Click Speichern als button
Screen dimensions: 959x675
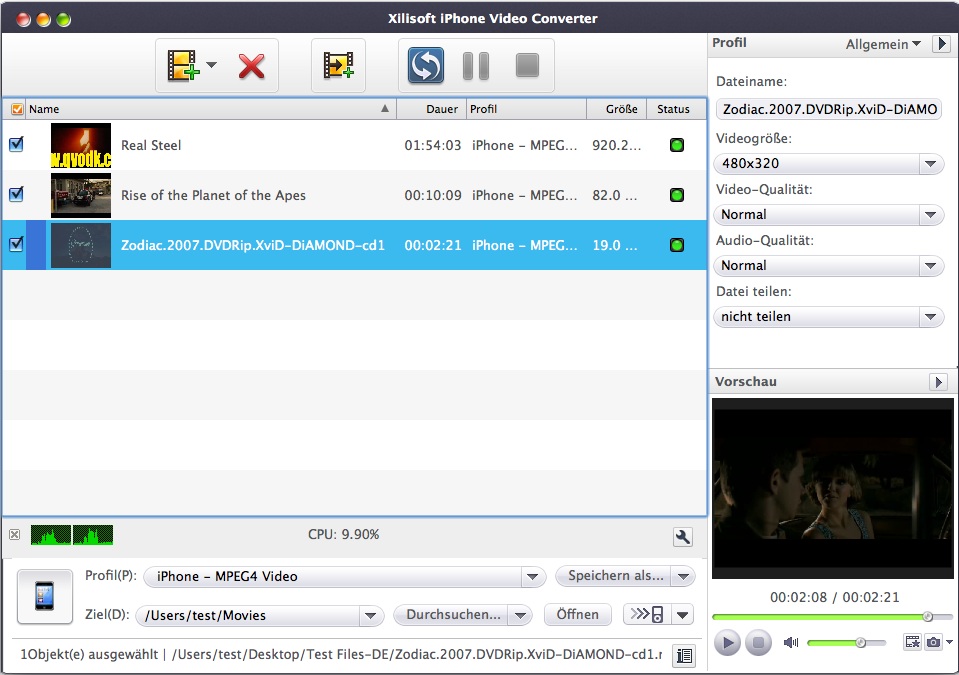615,576
